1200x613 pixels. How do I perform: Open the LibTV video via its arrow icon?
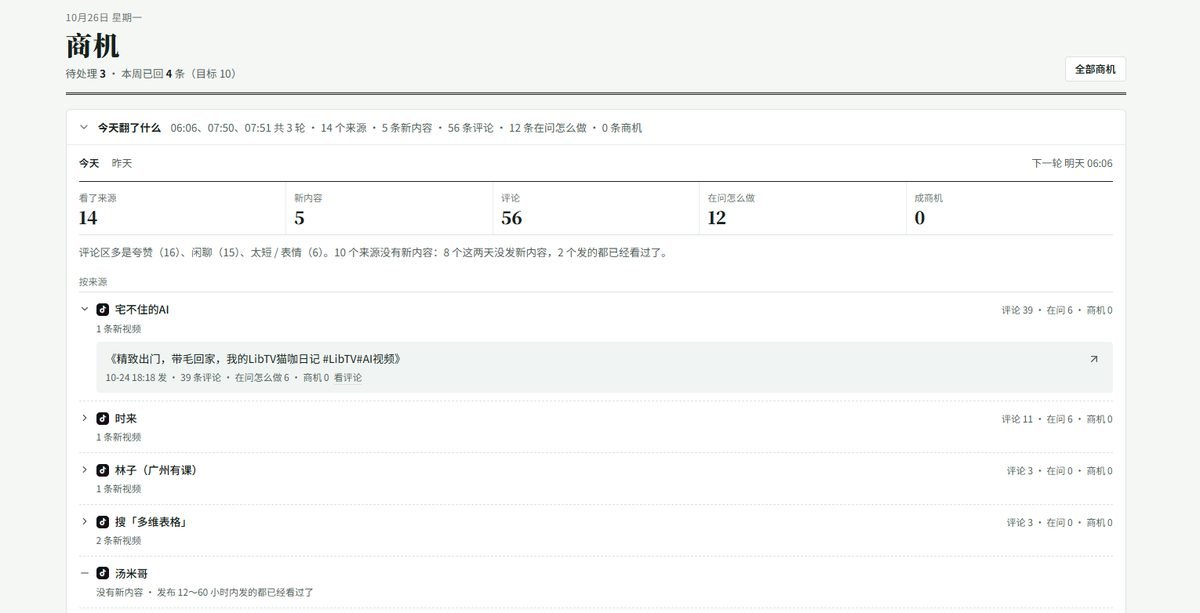point(1094,359)
